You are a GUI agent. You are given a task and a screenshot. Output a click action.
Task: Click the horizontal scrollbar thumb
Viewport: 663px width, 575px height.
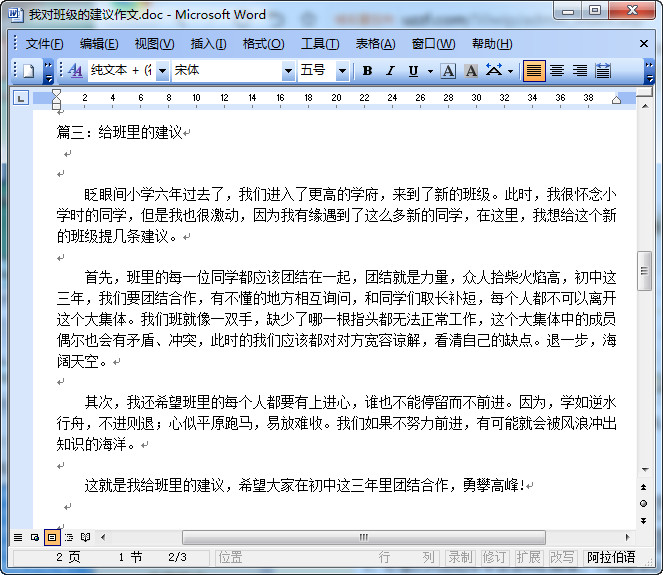point(363,538)
